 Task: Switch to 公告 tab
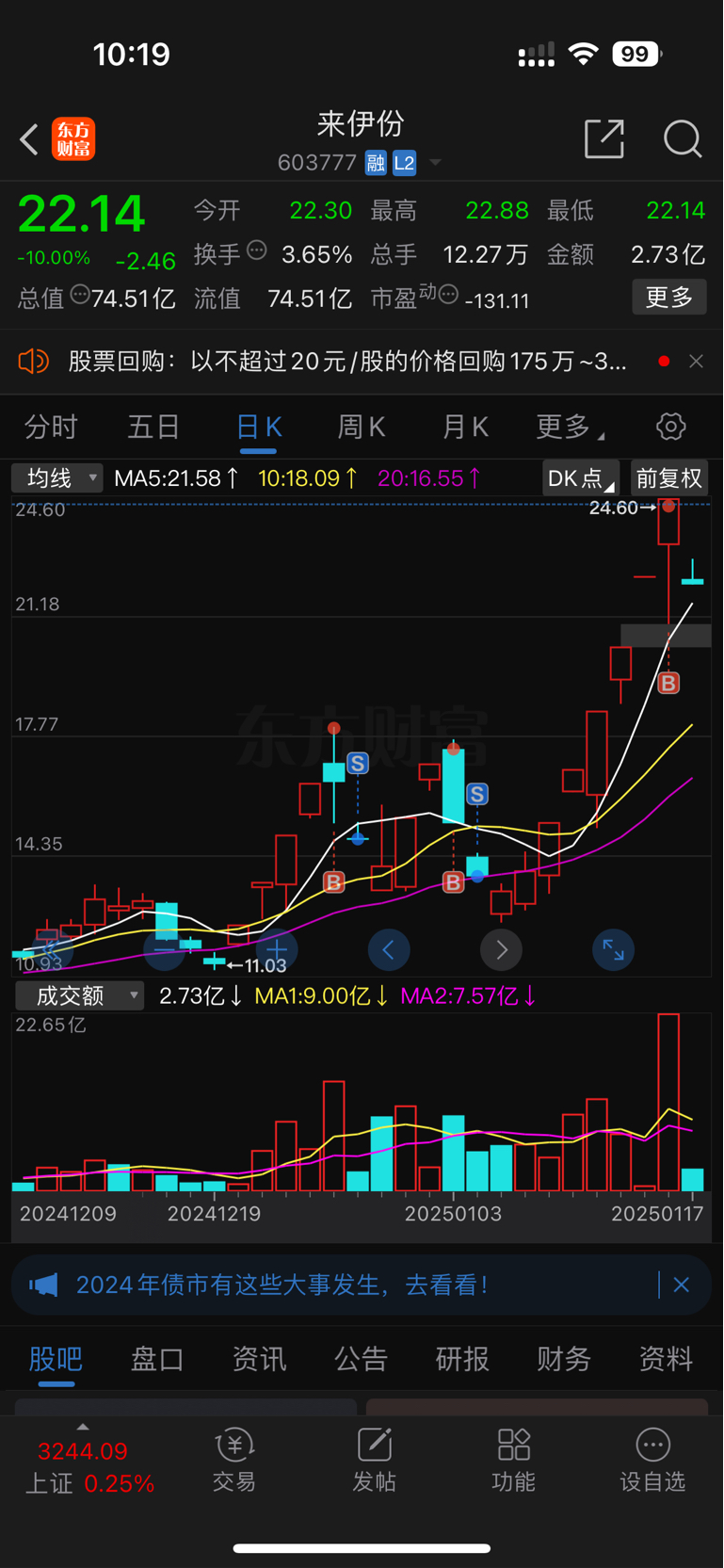coord(361,1359)
